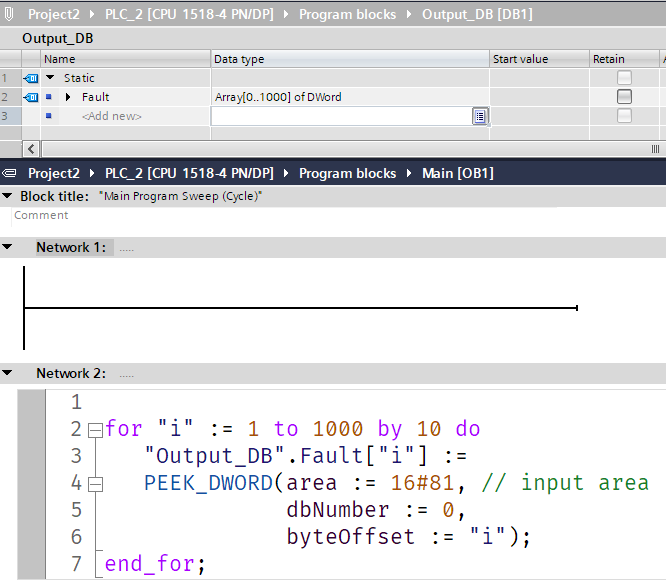Enable Retain checkbox for the Fault row
Screen dimensions: 666x587
(624, 97)
